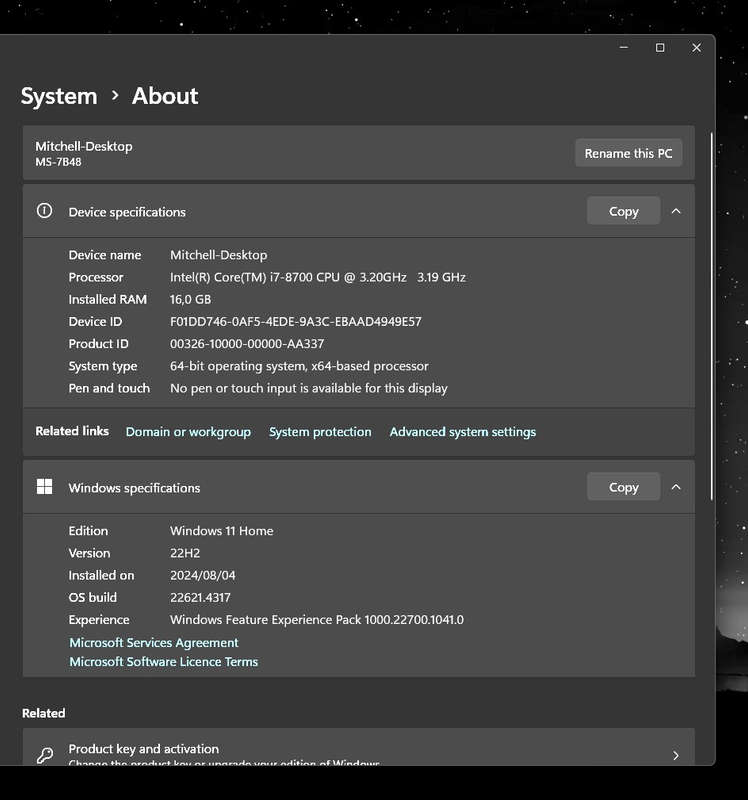
Task: Copy the Device specifications
Action: pos(624,211)
